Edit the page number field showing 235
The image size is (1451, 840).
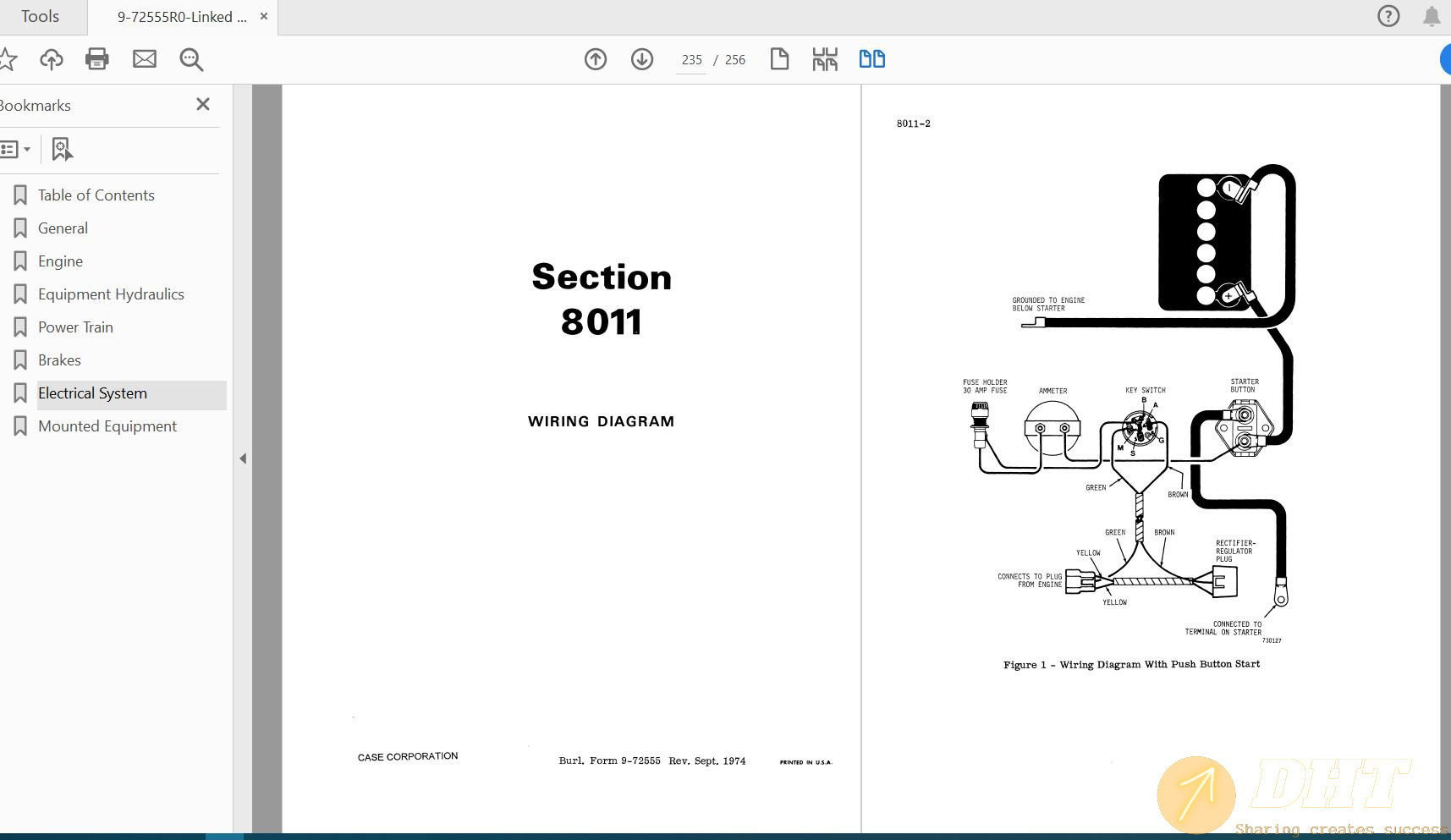click(691, 59)
